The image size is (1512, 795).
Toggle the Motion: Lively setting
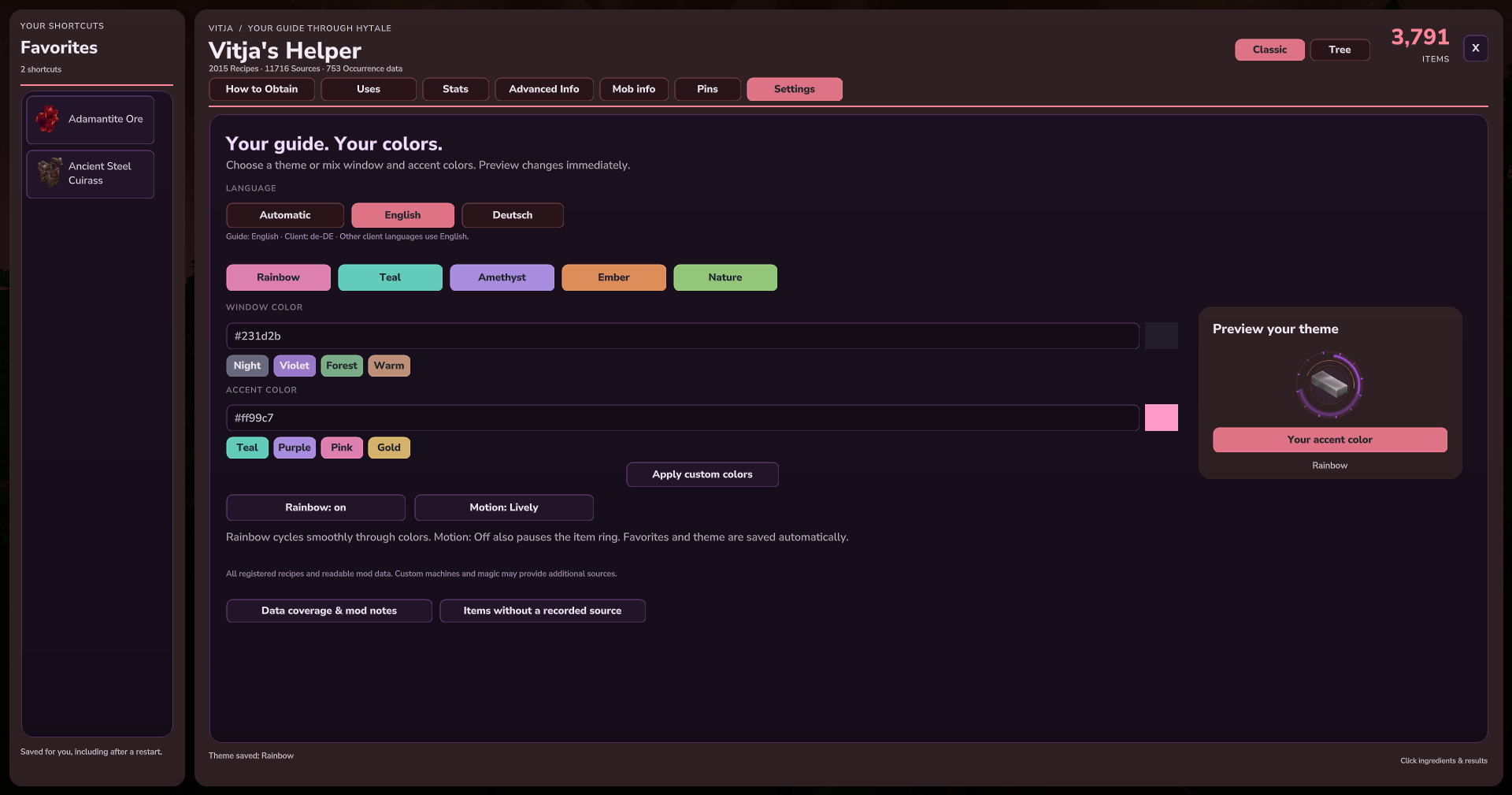pos(504,507)
